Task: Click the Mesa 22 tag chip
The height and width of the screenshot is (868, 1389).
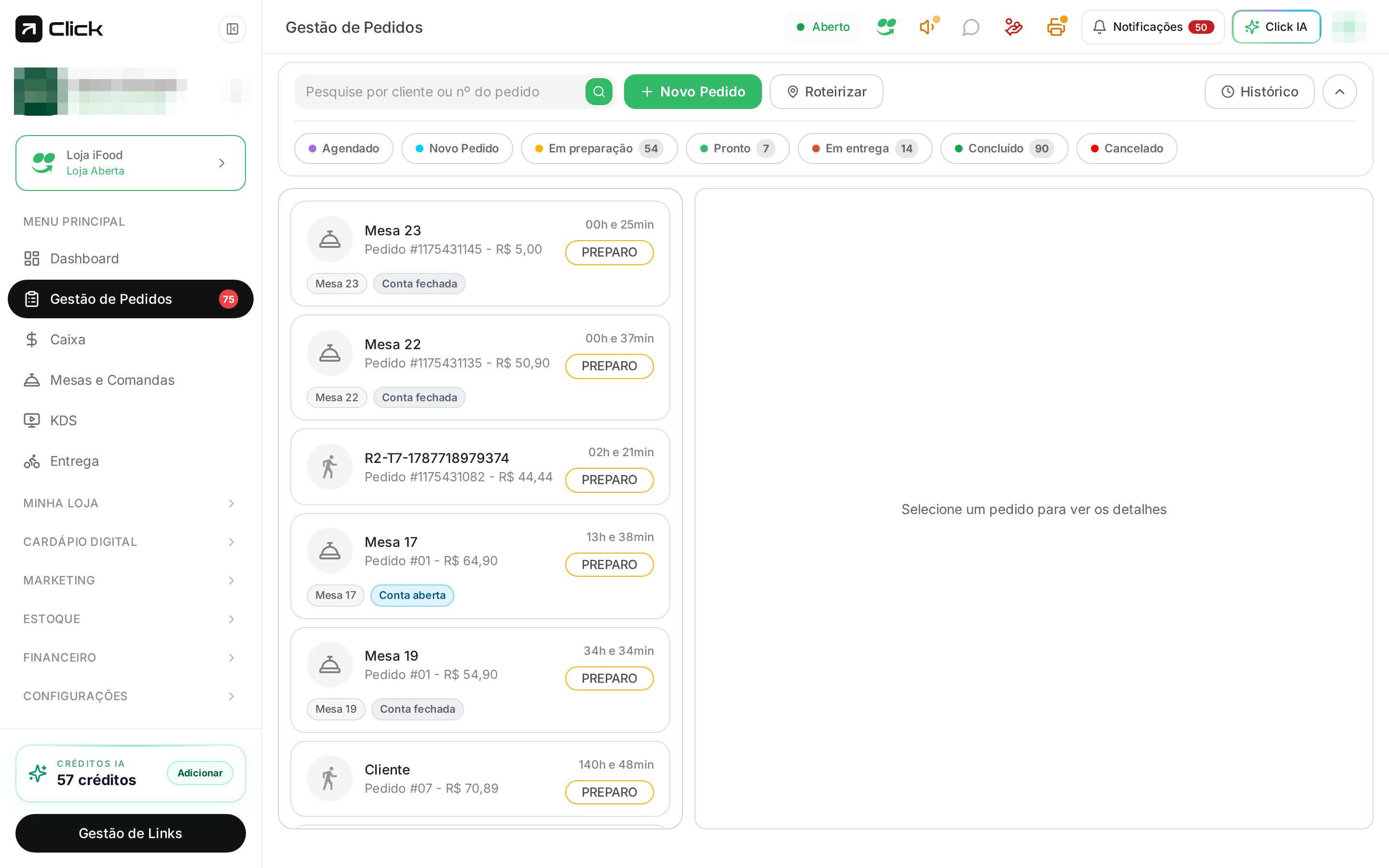Action: (337, 397)
